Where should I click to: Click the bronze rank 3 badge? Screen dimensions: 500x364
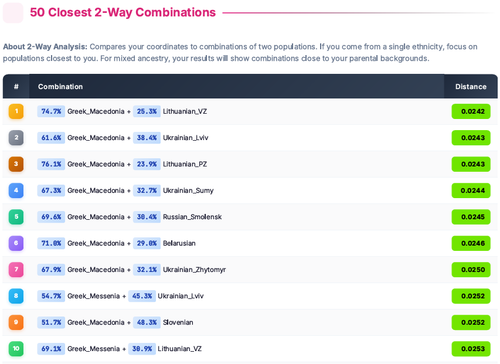[16, 164]
